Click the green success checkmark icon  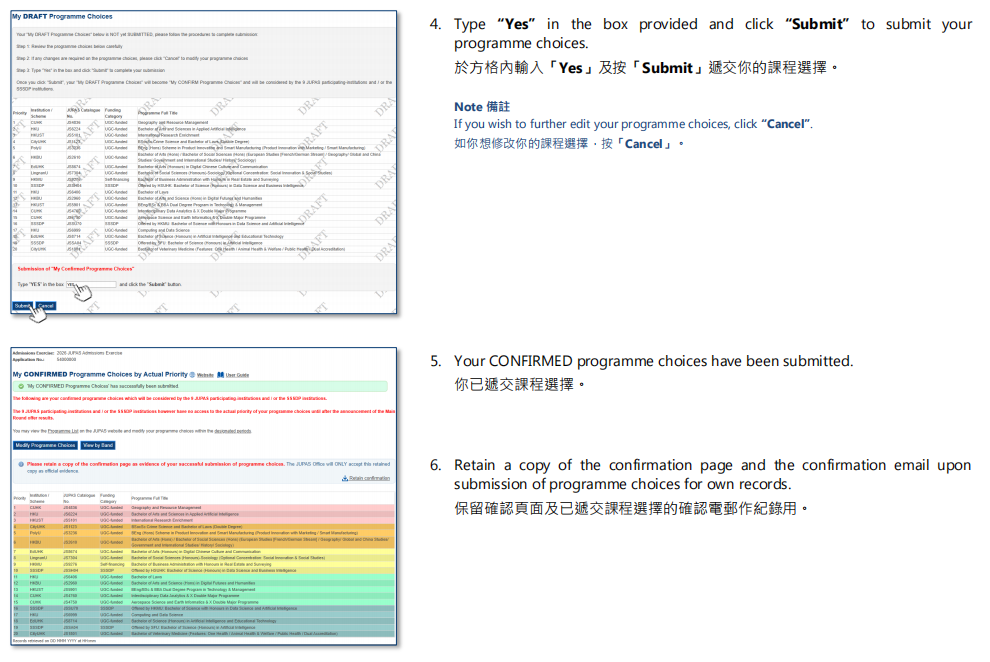click(x=20, y=385)
